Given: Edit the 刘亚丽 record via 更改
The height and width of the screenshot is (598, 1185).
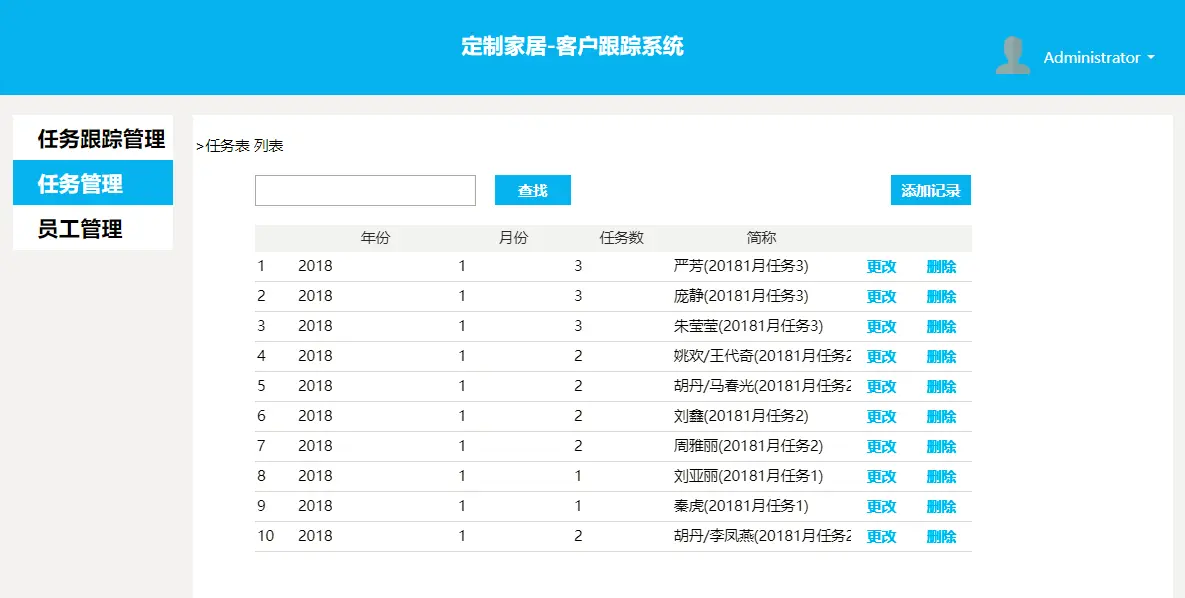Looking at the screenshot, I should pos(881,476).
